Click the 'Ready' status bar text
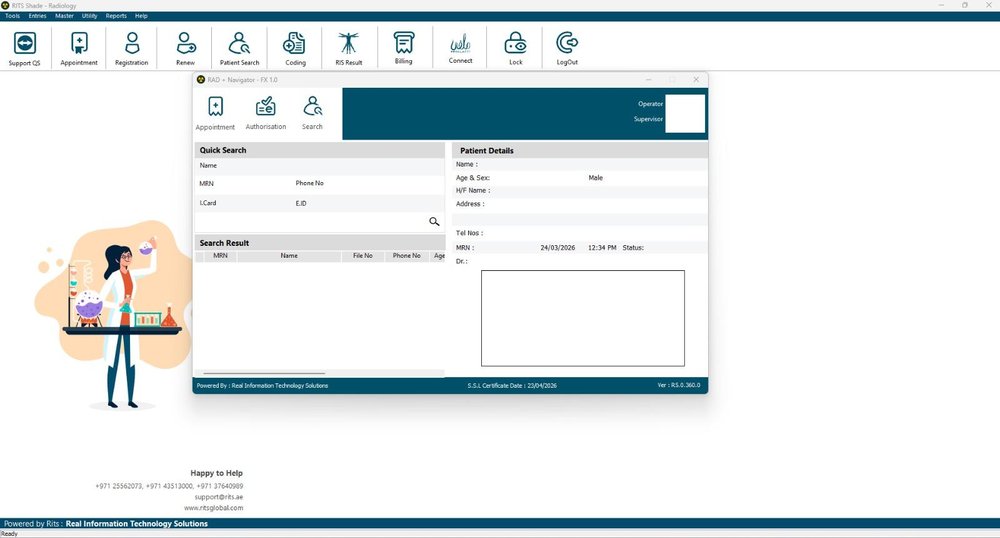Screen dimensions: 1000x538 pos(10,534)
